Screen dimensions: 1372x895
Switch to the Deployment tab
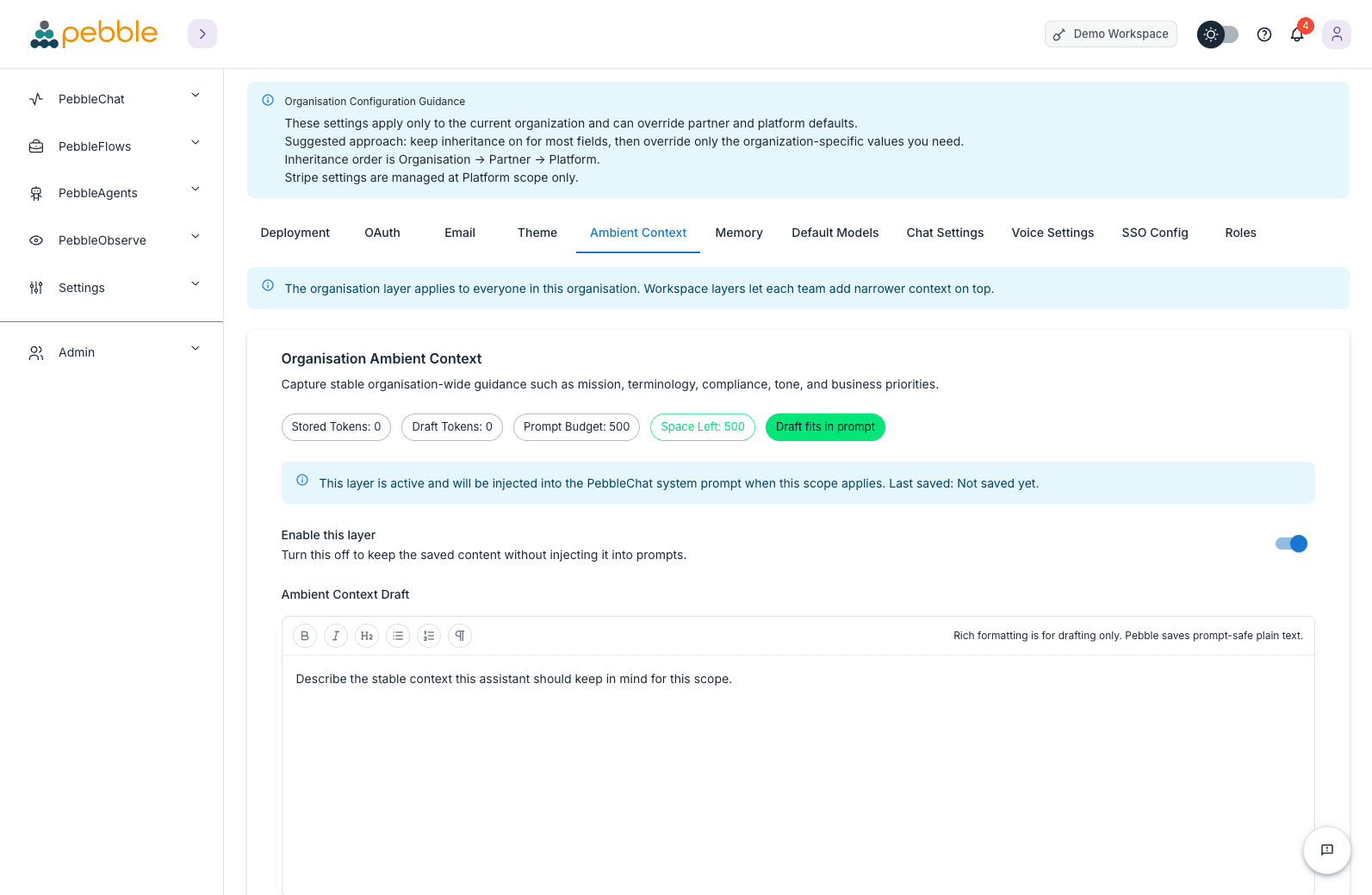tap(295, 233)
